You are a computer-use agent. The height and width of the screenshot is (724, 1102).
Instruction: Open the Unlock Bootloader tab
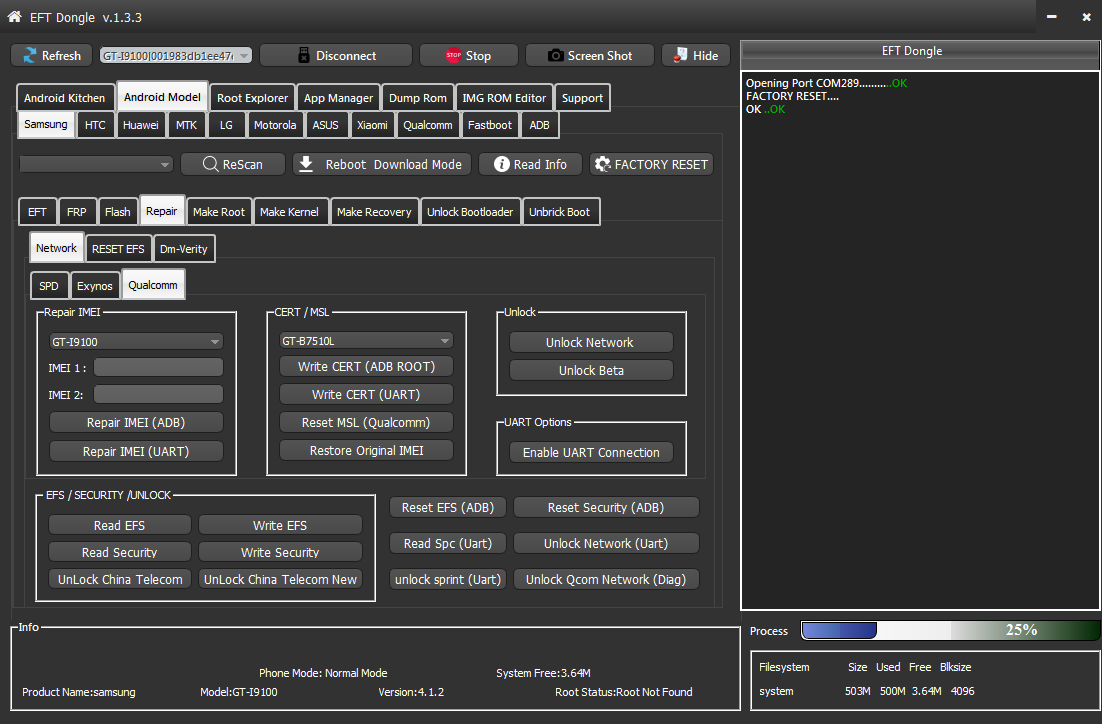point(470,212)
